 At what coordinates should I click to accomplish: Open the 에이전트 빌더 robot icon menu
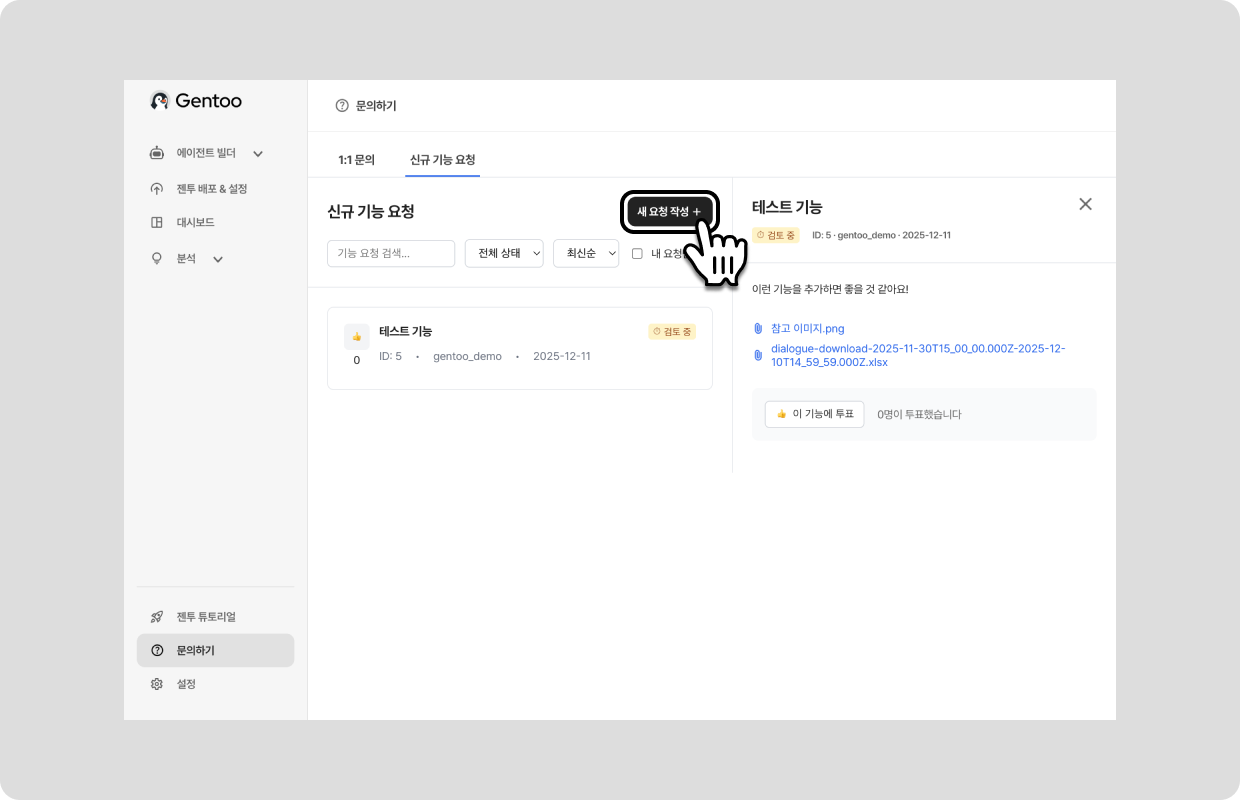[x=157, y=153]
